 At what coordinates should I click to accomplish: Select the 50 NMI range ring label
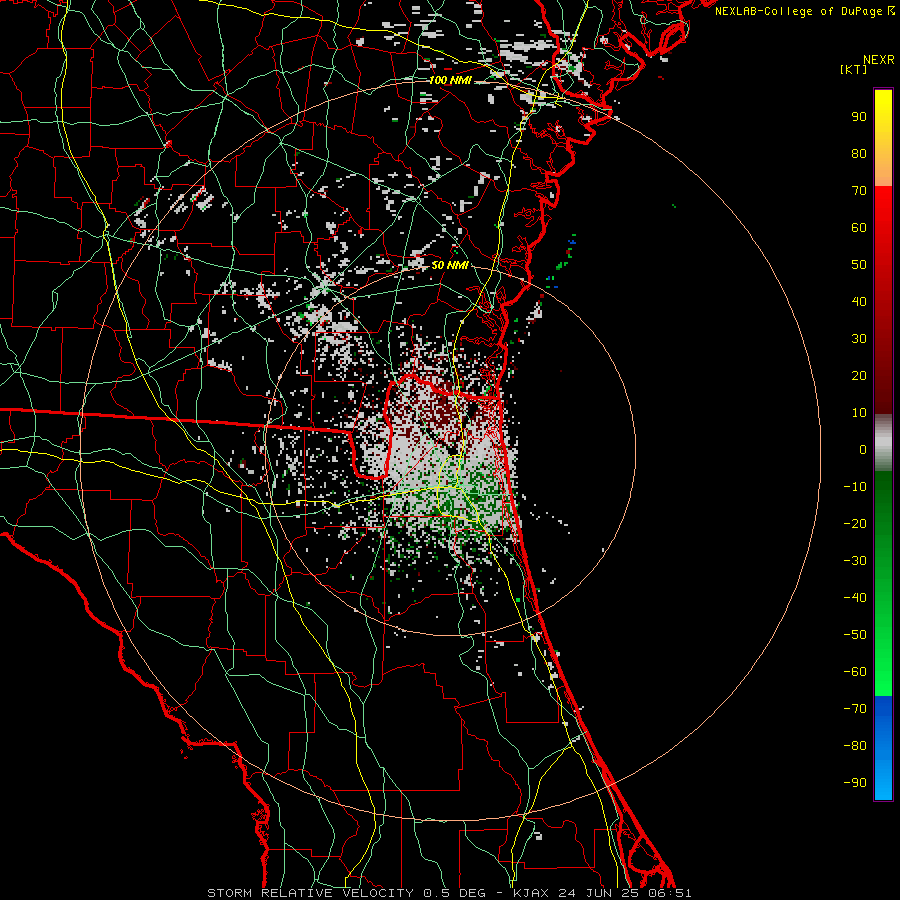[x=450, y=265]
